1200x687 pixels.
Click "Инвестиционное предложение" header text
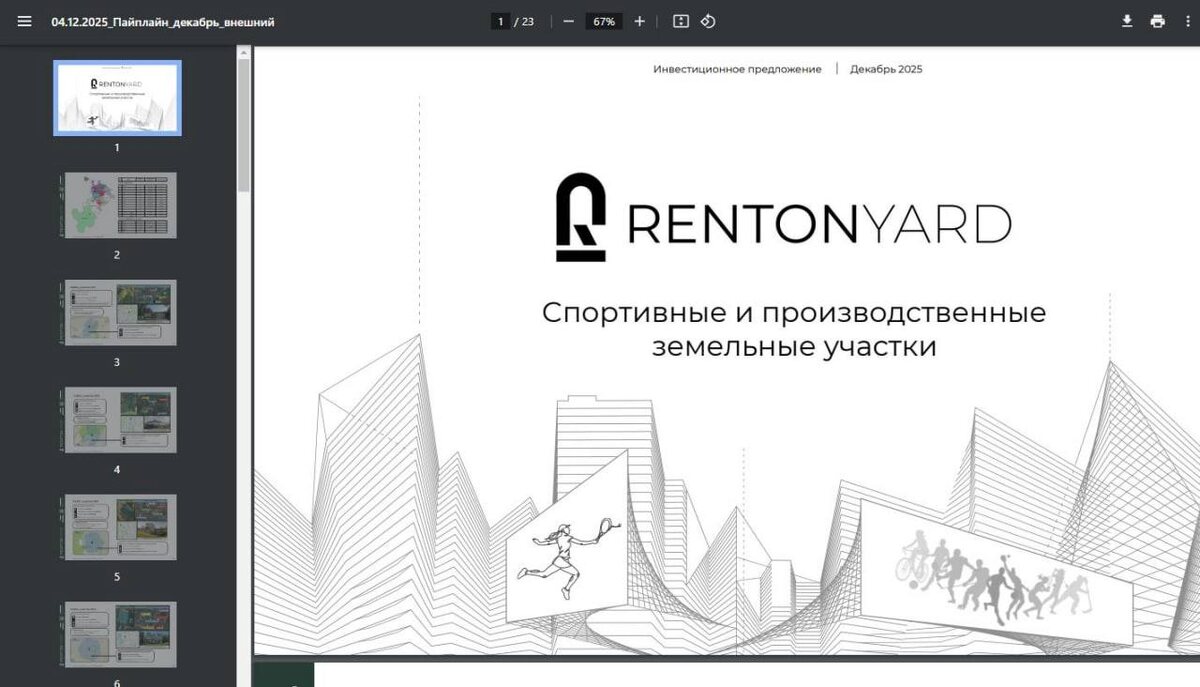tap(737, 69)
